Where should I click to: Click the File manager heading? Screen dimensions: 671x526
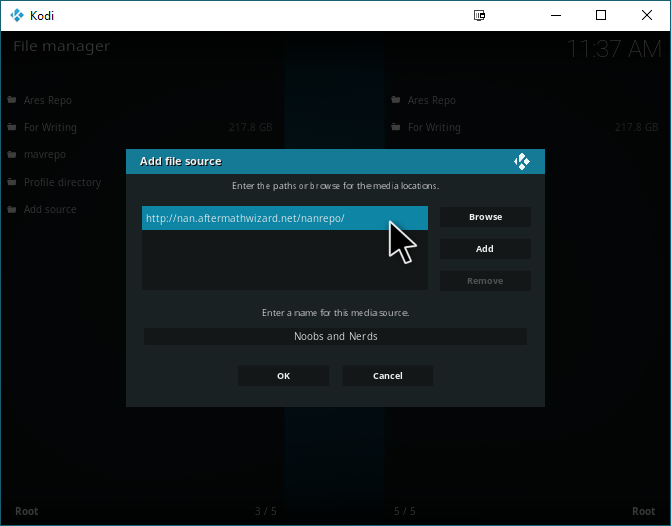point(62,46)
